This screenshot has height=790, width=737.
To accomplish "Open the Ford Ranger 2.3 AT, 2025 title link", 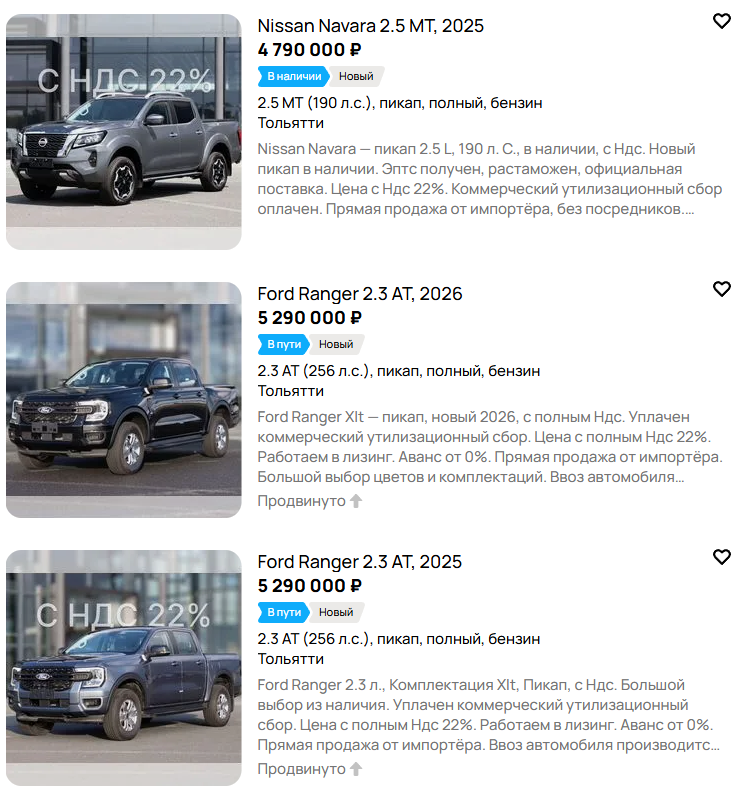I will click(360, 562).
